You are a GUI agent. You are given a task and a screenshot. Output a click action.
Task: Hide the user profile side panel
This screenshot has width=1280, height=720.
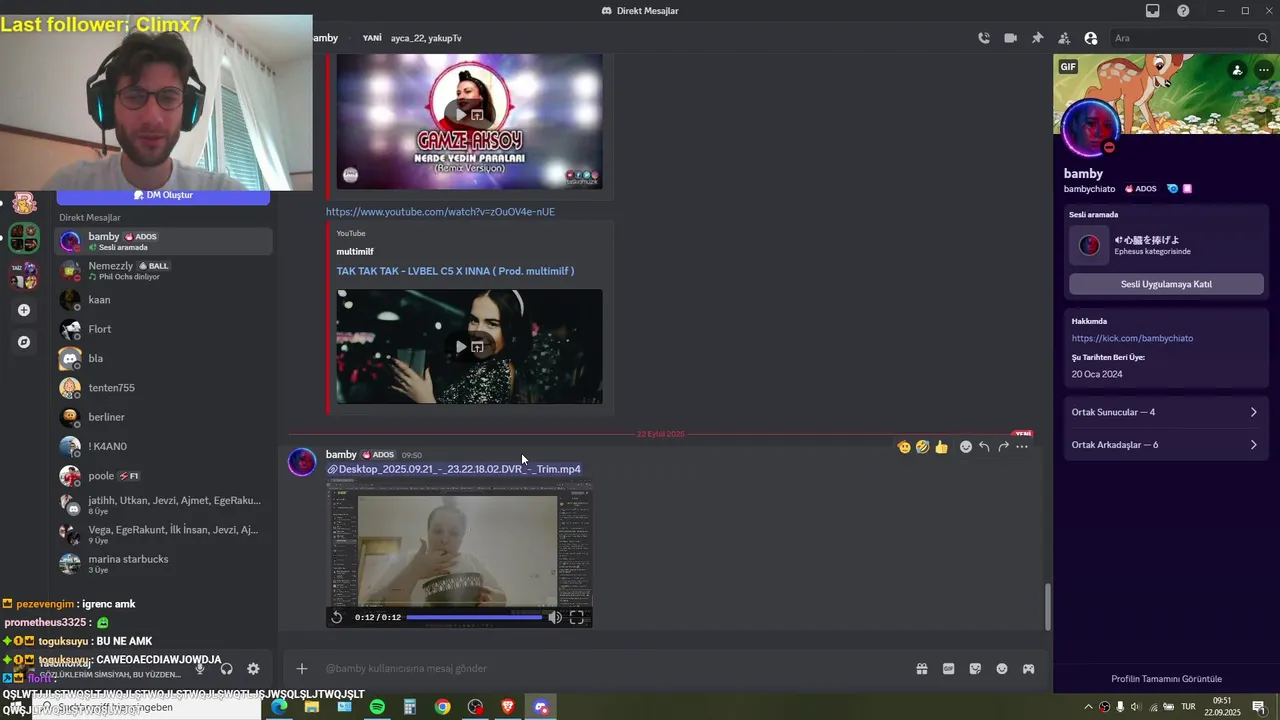click(1091, 38)
